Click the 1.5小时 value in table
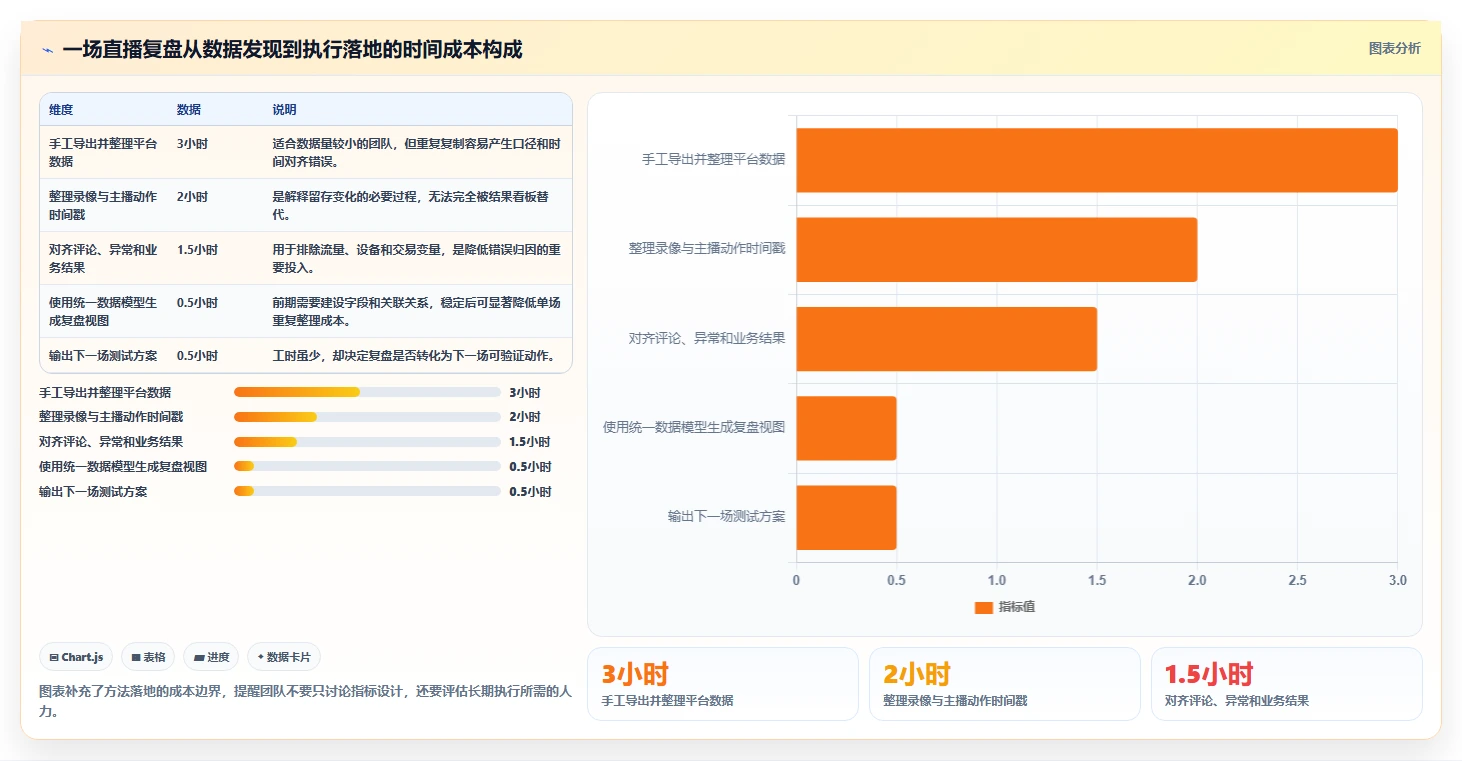 197,250
